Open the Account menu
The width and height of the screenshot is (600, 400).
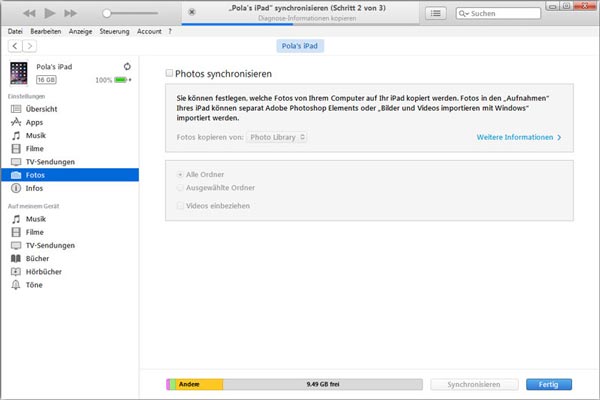[149, 31]
